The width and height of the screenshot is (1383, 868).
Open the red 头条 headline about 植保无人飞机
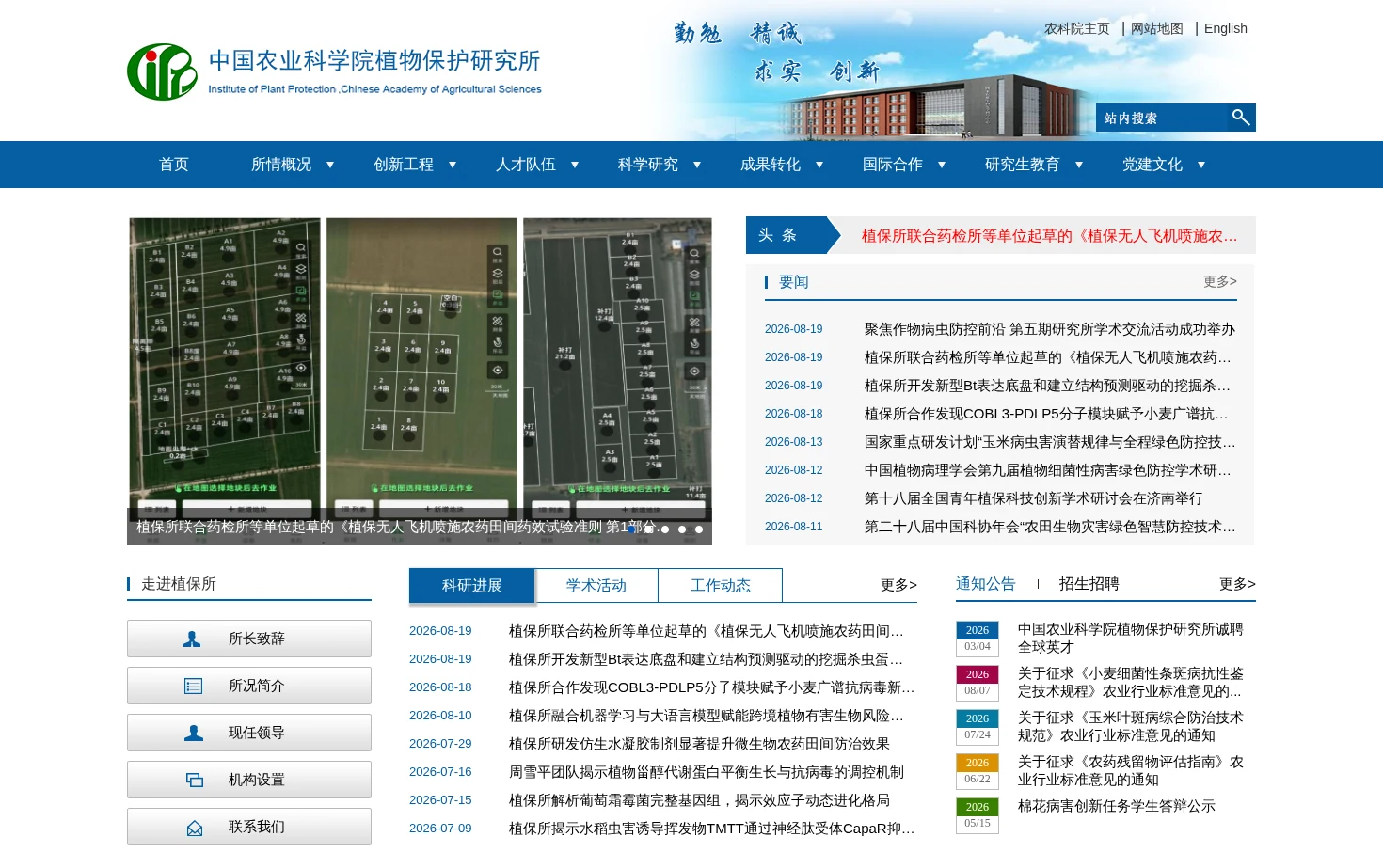pyautogui.click(x=1049, y=236)
